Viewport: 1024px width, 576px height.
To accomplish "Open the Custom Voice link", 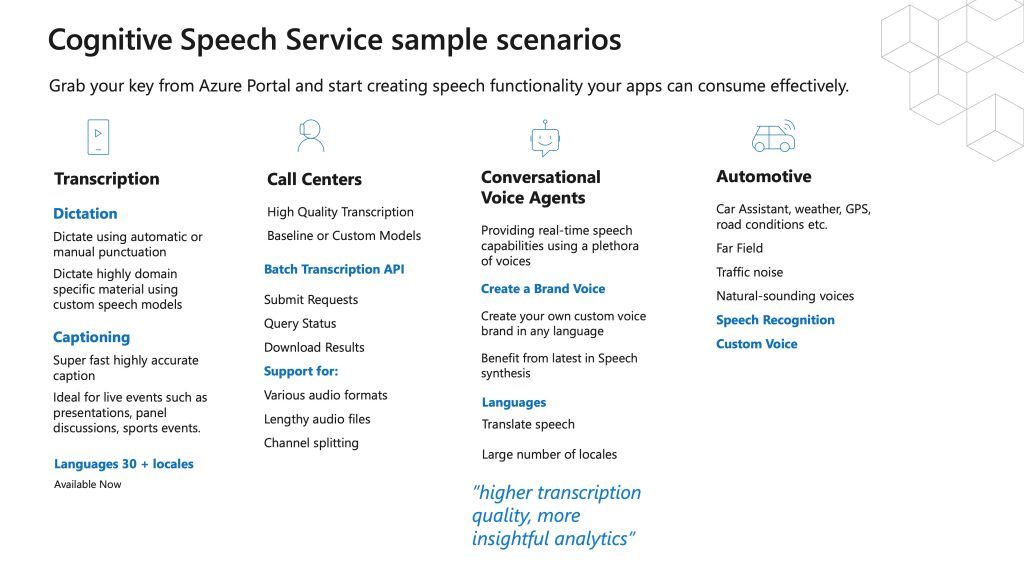I will [756, 344].
